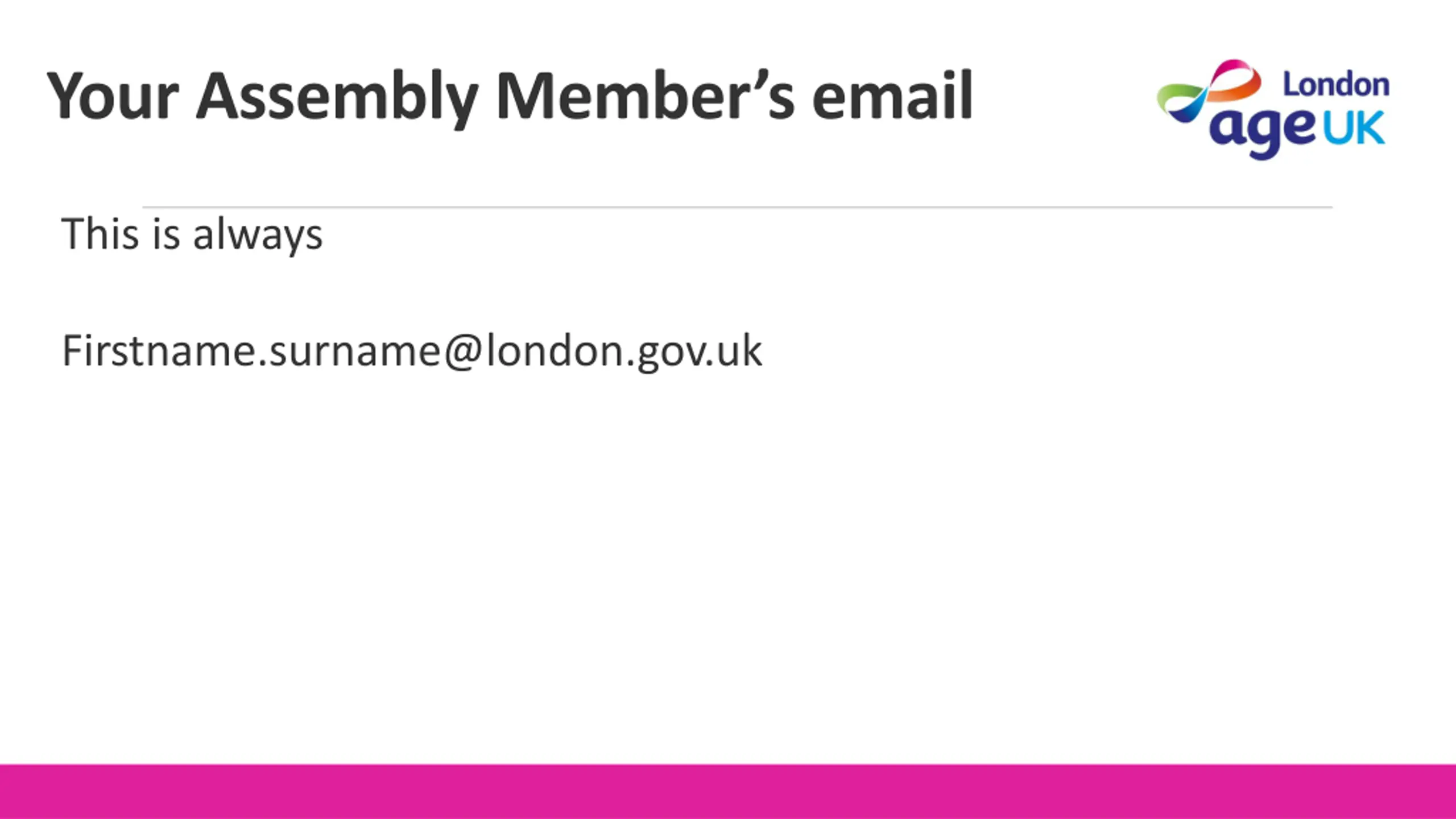The image size is (1456, 819).
Task: Click the thin grey divider line under title
Action: coord(737,207)
